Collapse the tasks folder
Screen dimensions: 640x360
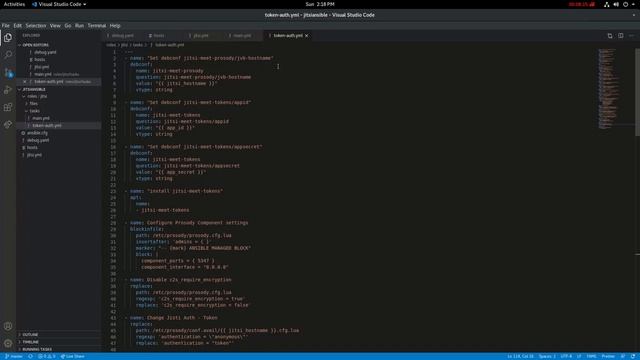[x=59, y=111]
